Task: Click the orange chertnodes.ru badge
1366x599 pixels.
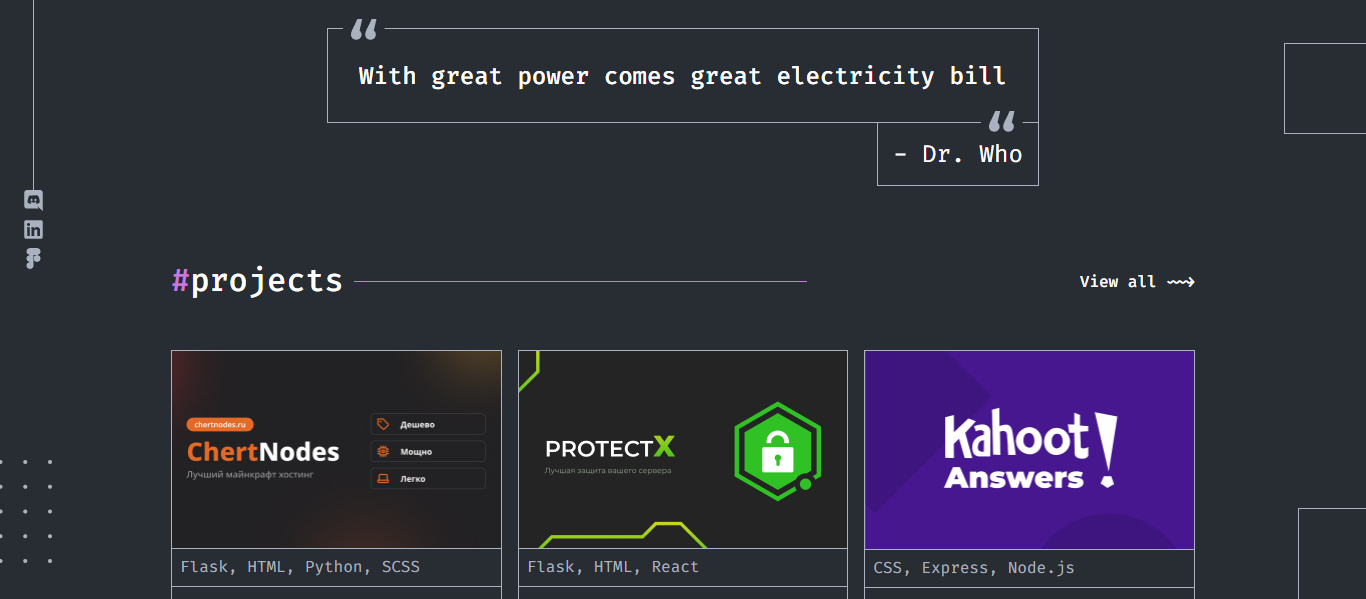Action: point(220,424)
